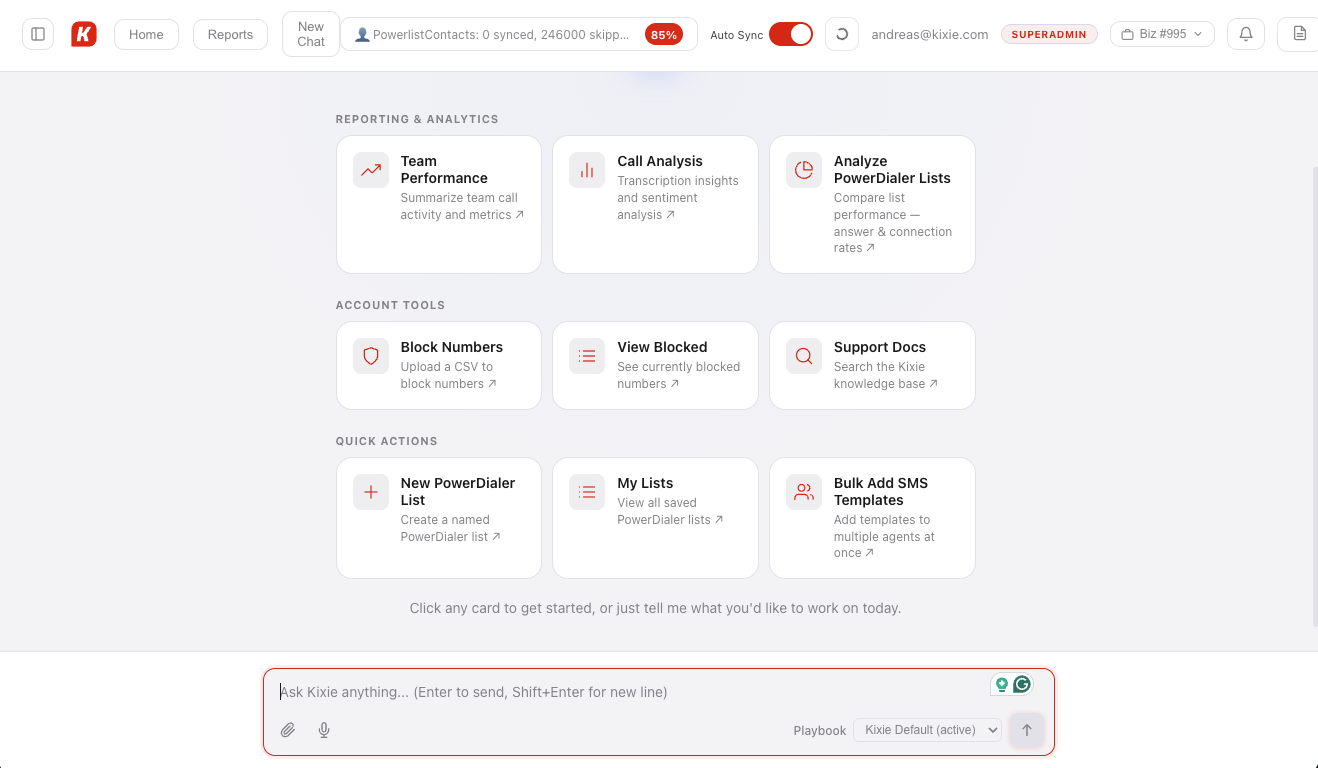Open the Playbook Kixie Default dropdown

(927, 730)
